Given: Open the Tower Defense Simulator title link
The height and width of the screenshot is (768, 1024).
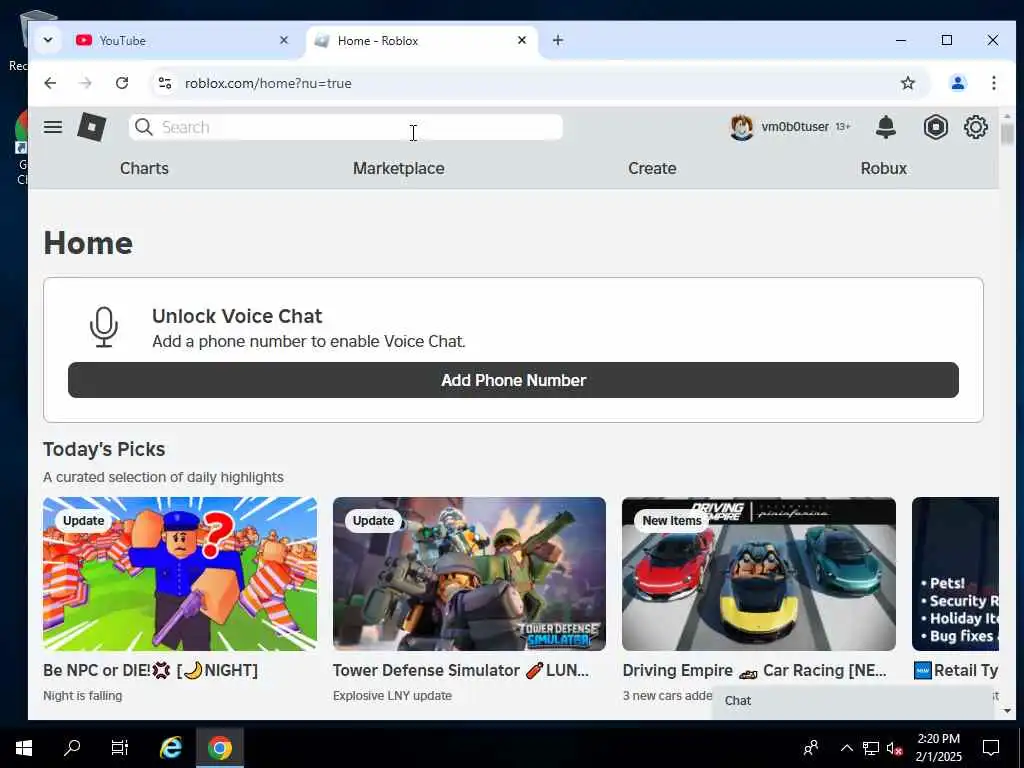Looking at the screenshot, I should (461, 671).
